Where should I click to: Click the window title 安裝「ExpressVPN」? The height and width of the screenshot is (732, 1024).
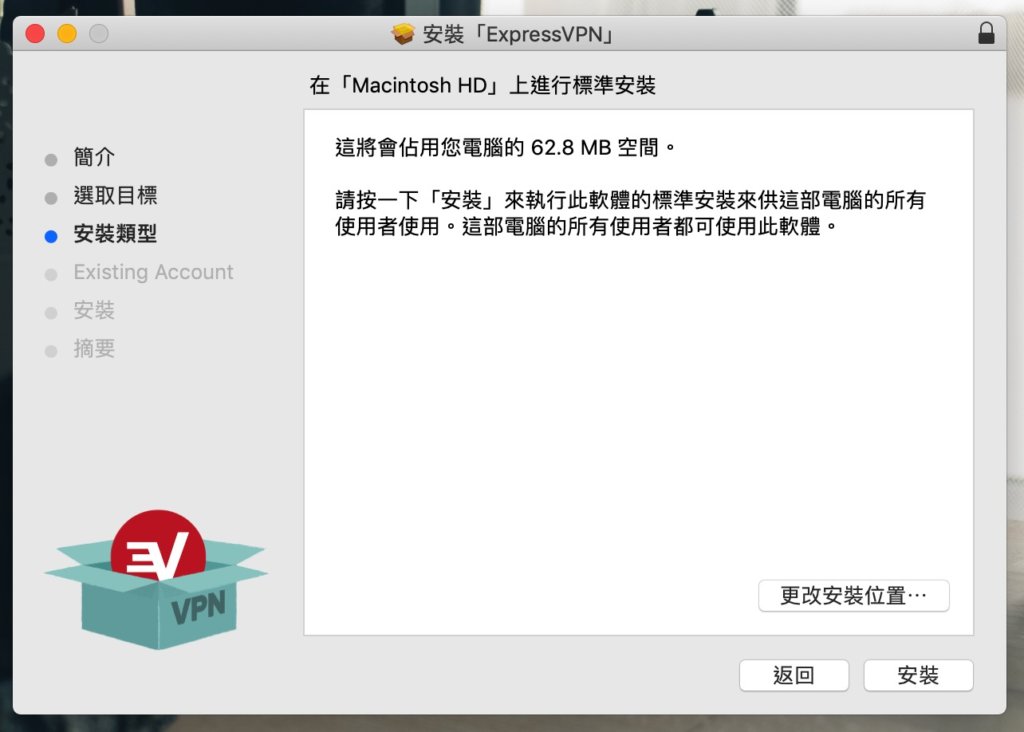[x=520, y=34]
